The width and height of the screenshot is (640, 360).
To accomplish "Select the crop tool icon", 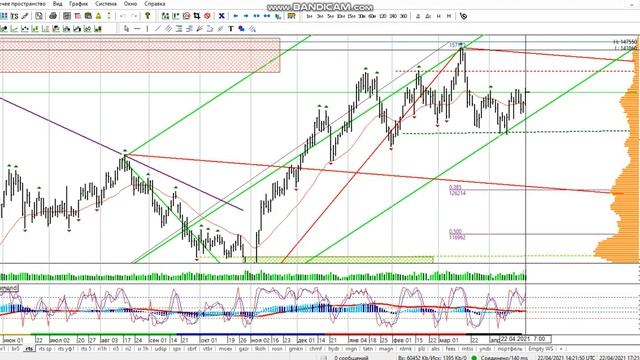I will tap(197, 16).
